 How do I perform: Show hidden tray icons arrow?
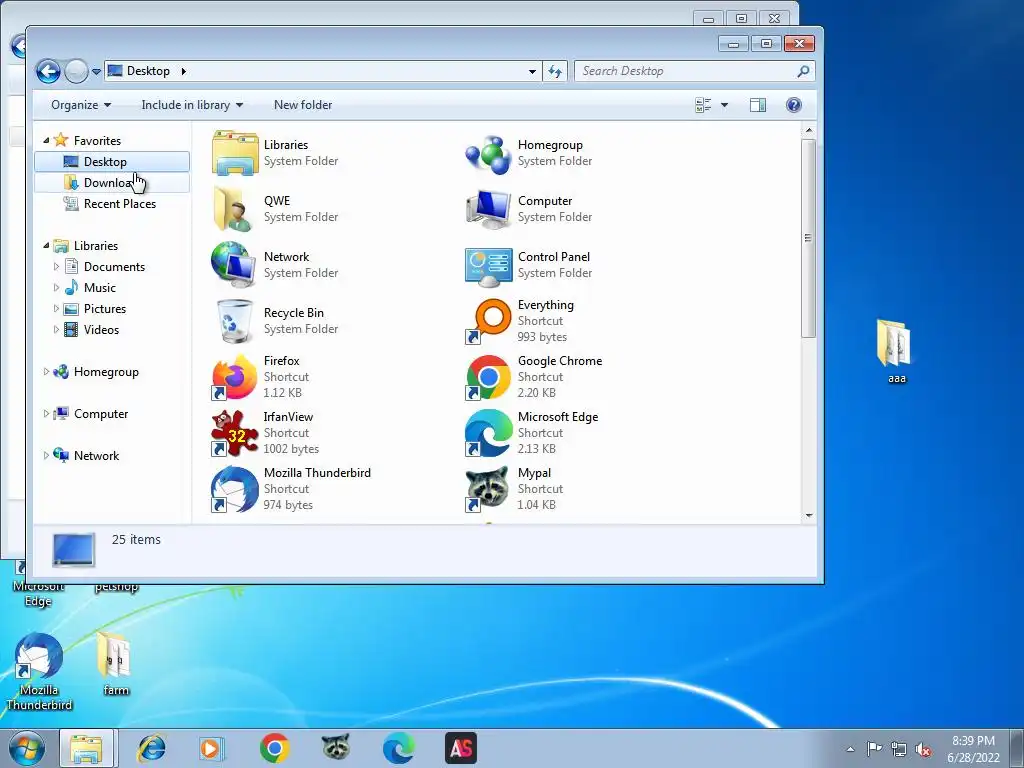[x=850, y=749]
